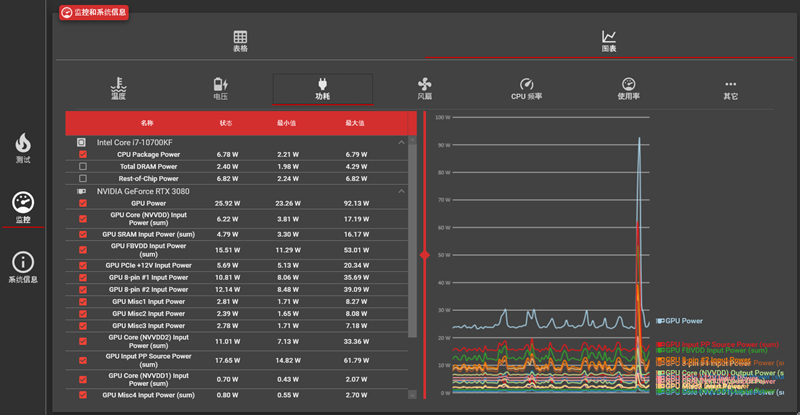The width and height of the screenshot is (800, 415).
Task: Collapse the NVIDIA GeForce RTX 3080 group
Action: 401,191
